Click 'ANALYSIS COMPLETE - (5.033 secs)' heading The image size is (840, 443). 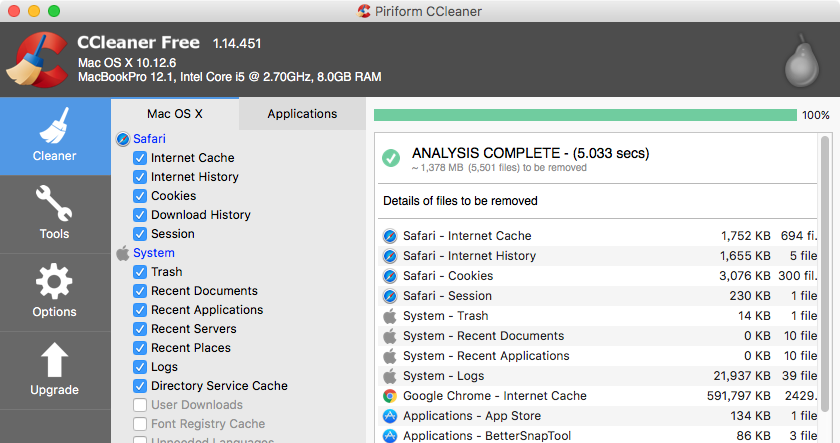[530, 153]
